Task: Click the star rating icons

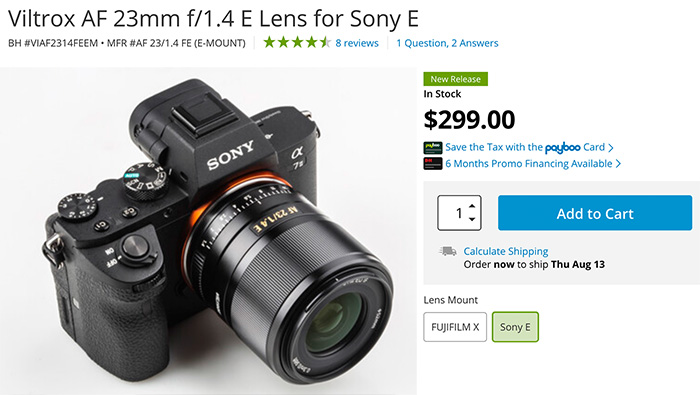Action: point(297,43)
